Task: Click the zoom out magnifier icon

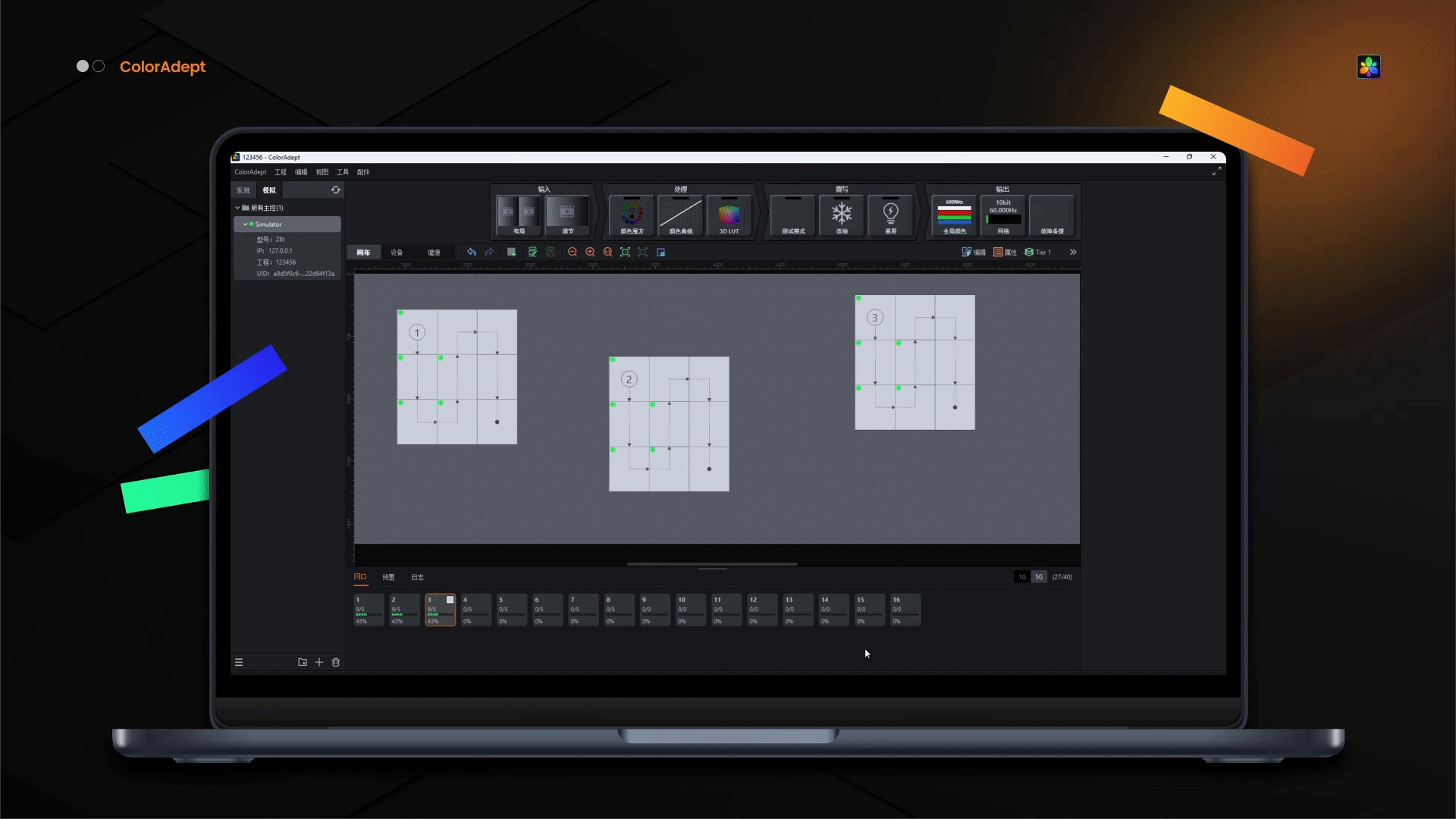Action: [x=573, y=252]
